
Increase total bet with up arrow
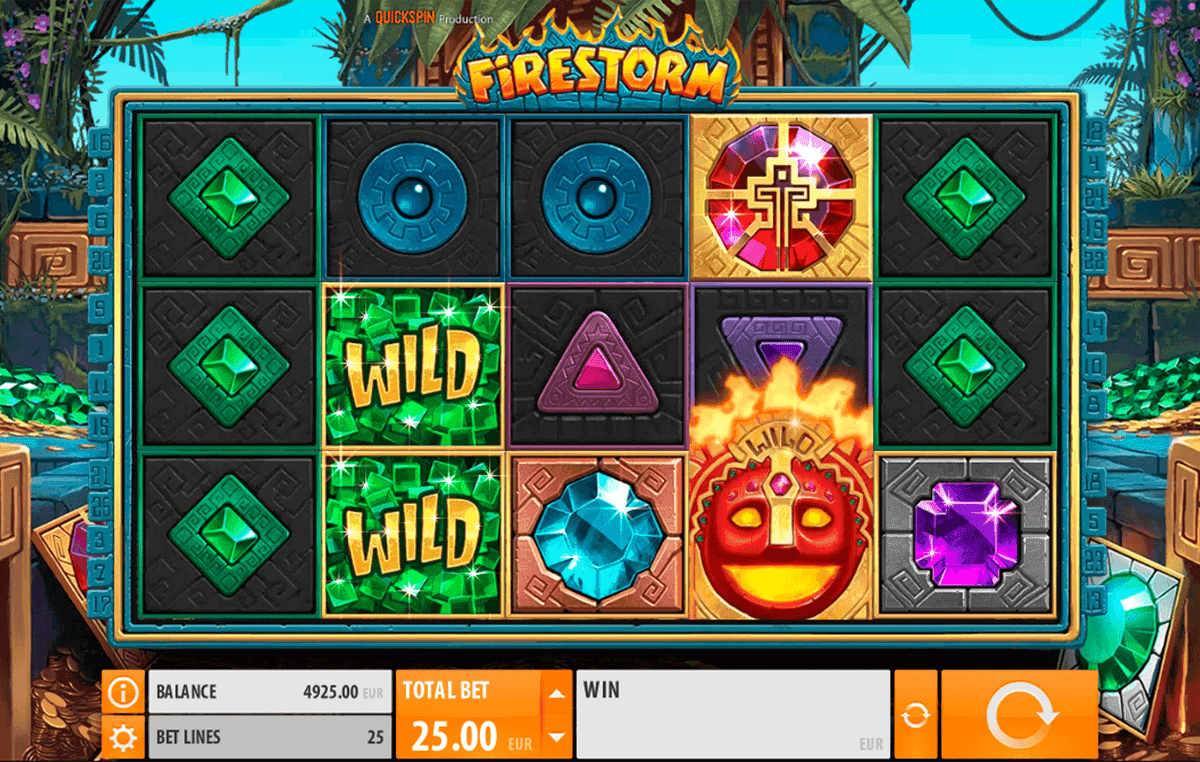[556, 692]
